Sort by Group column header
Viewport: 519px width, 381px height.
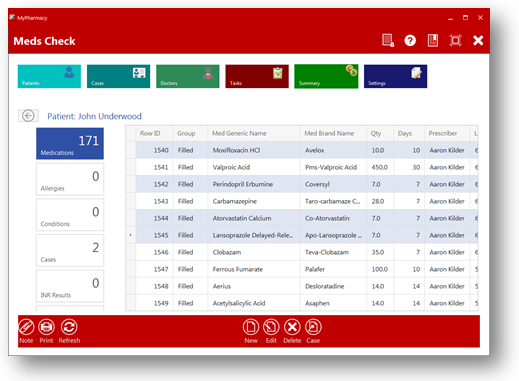click(x=190, y=133)
